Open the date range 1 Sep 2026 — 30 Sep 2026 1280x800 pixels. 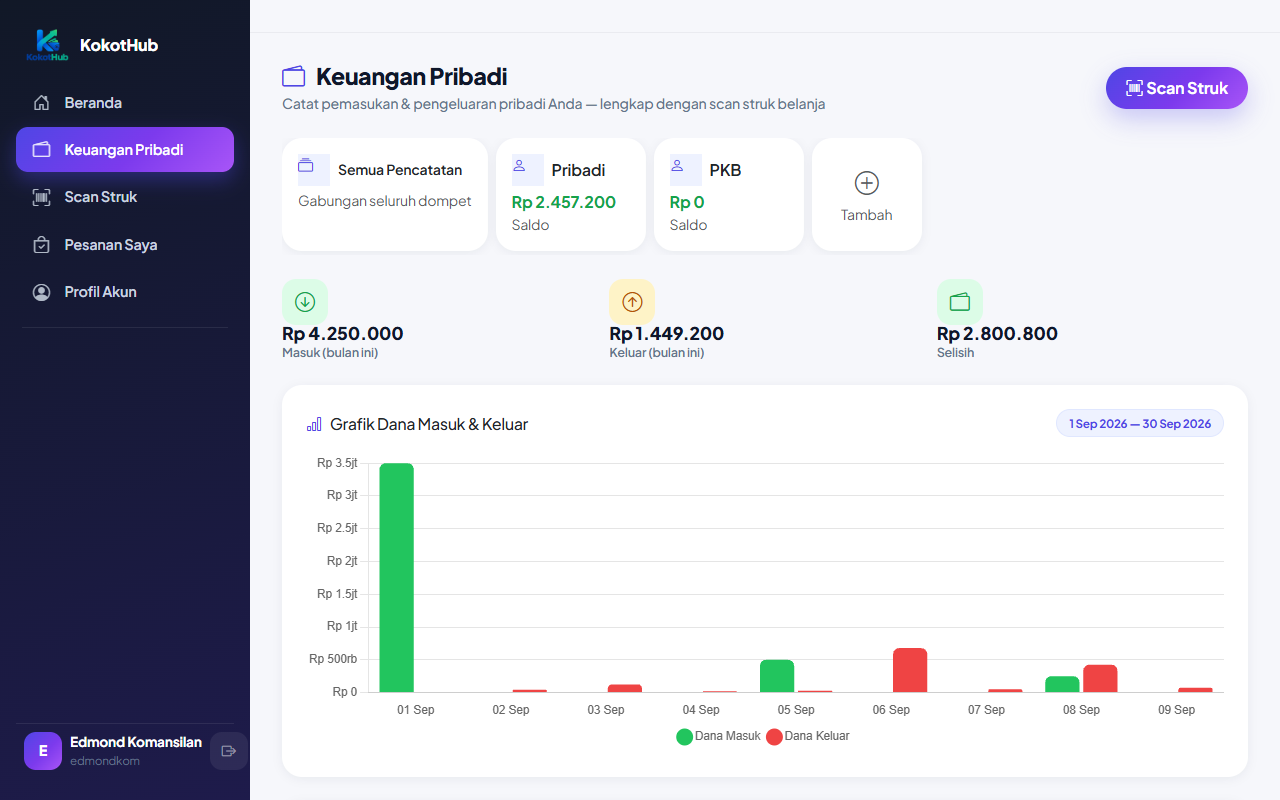[1140, 424]
